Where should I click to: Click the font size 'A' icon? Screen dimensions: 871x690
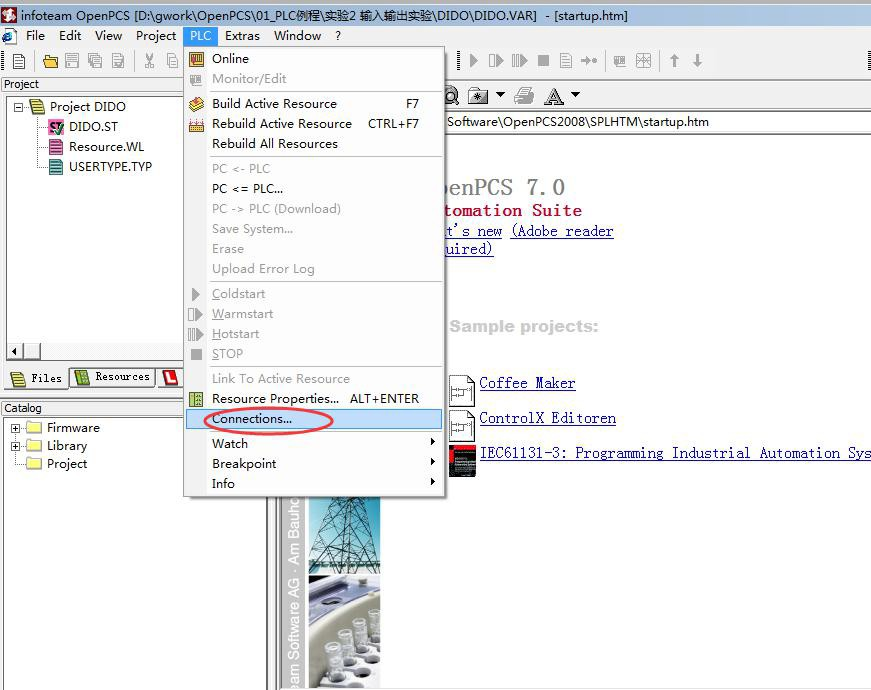tap(554, 96)
